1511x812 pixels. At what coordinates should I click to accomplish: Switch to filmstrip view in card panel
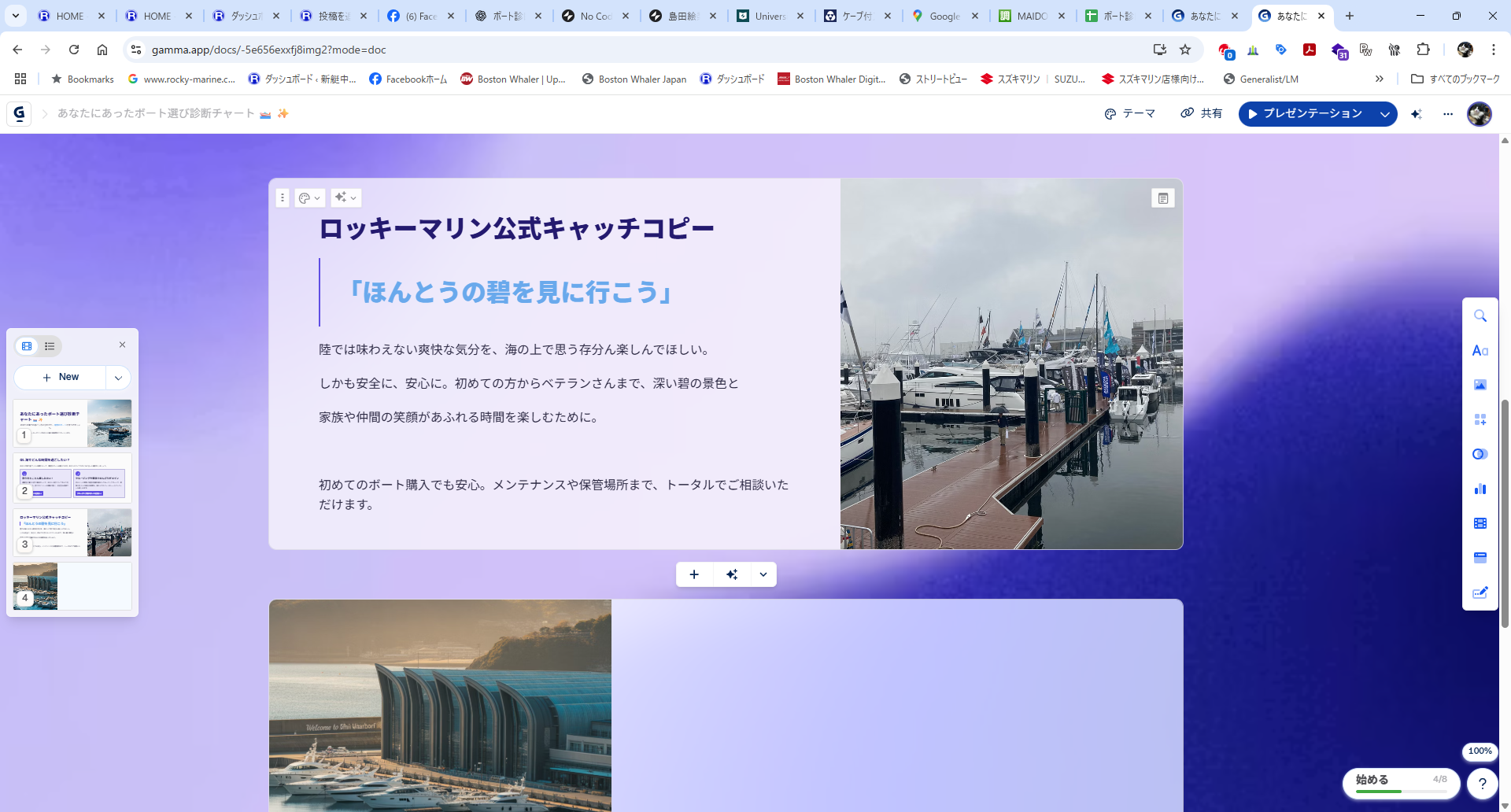pos(27,346)
